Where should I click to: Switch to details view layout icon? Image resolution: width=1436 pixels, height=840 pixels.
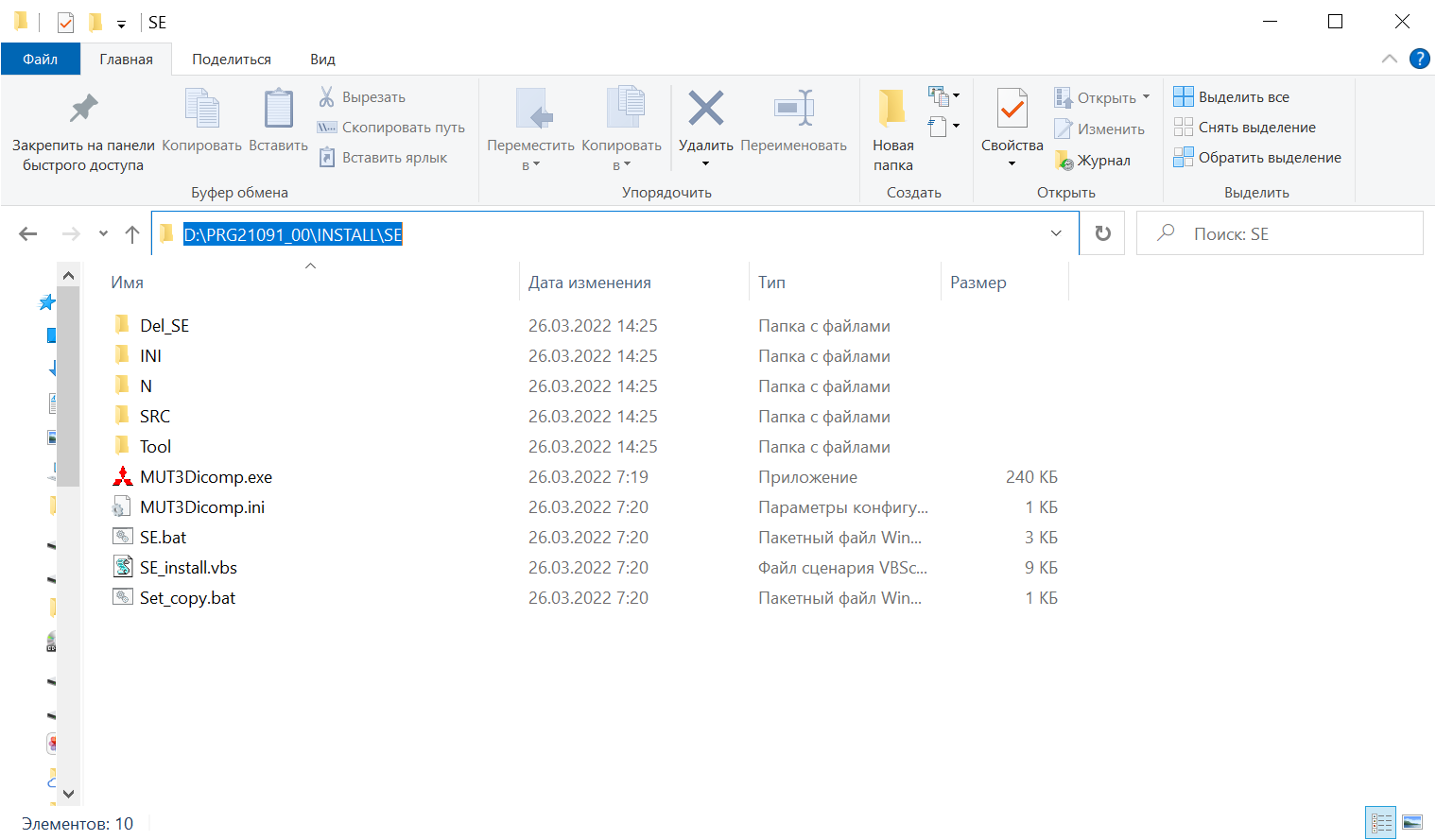1381,822
